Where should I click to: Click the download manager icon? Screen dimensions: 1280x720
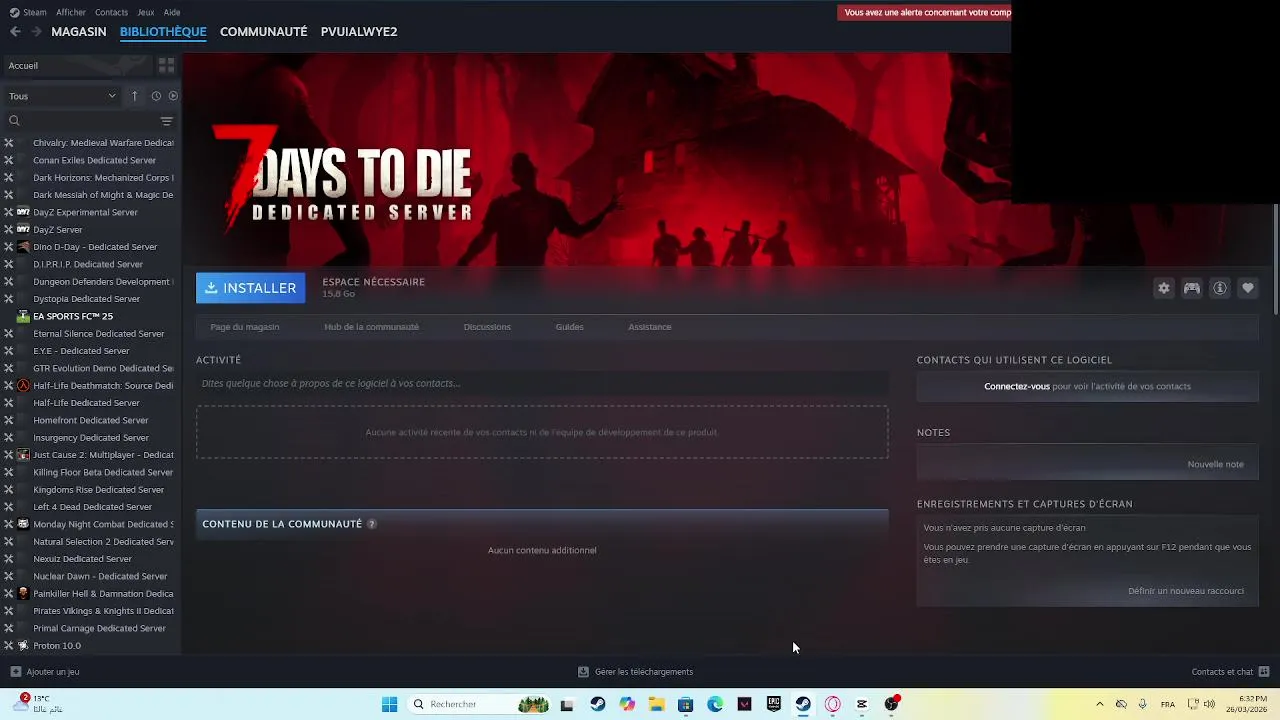(x=583, y=672)
